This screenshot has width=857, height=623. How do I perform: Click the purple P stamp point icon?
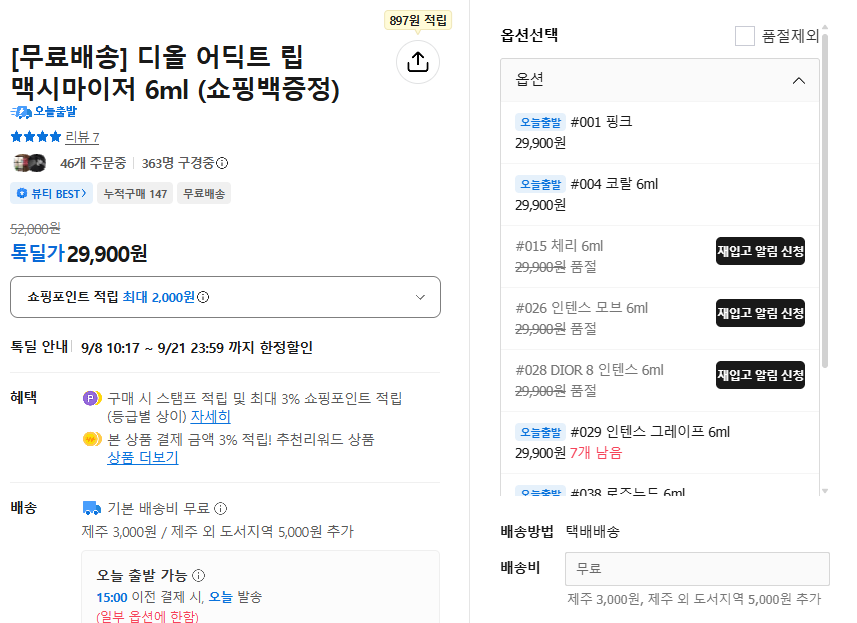(x=92, y=398)
